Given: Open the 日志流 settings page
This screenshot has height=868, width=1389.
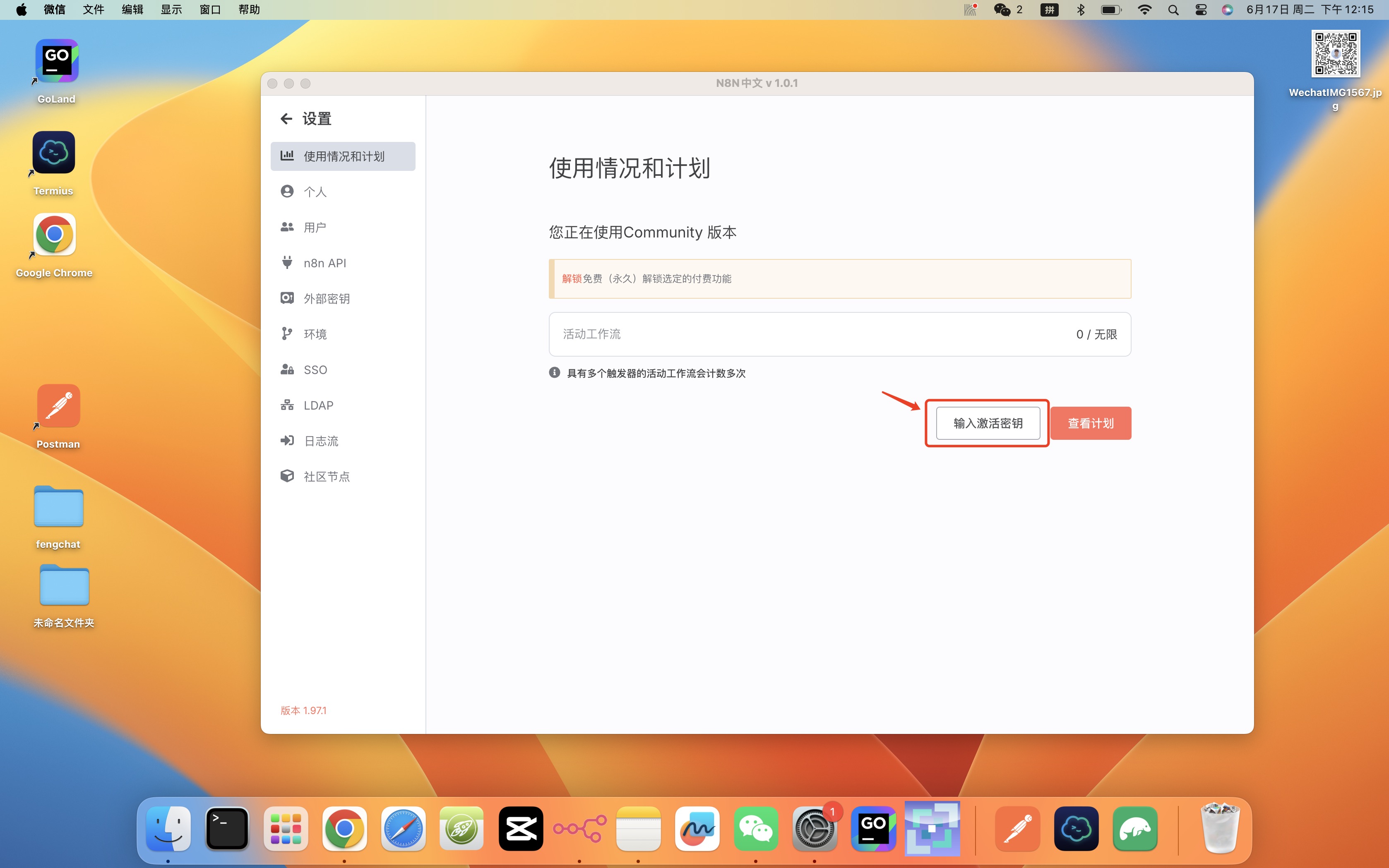Looking at the screenshot, I should (343, 441).
